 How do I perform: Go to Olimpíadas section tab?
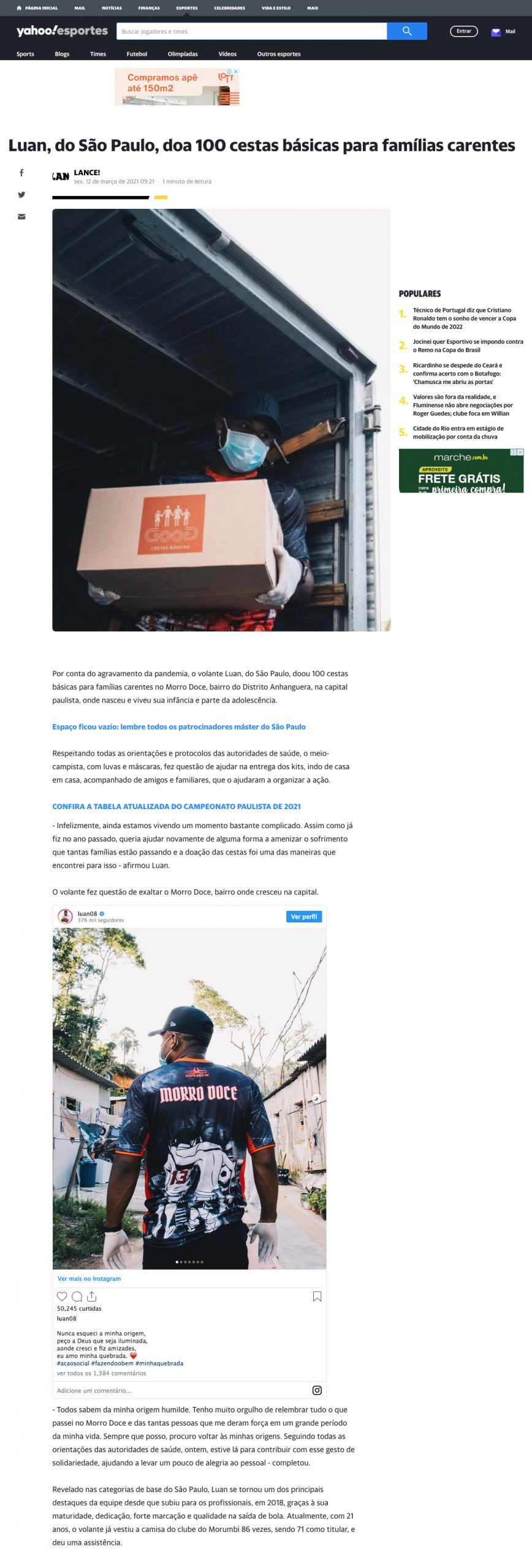click(x=183, y=54)
